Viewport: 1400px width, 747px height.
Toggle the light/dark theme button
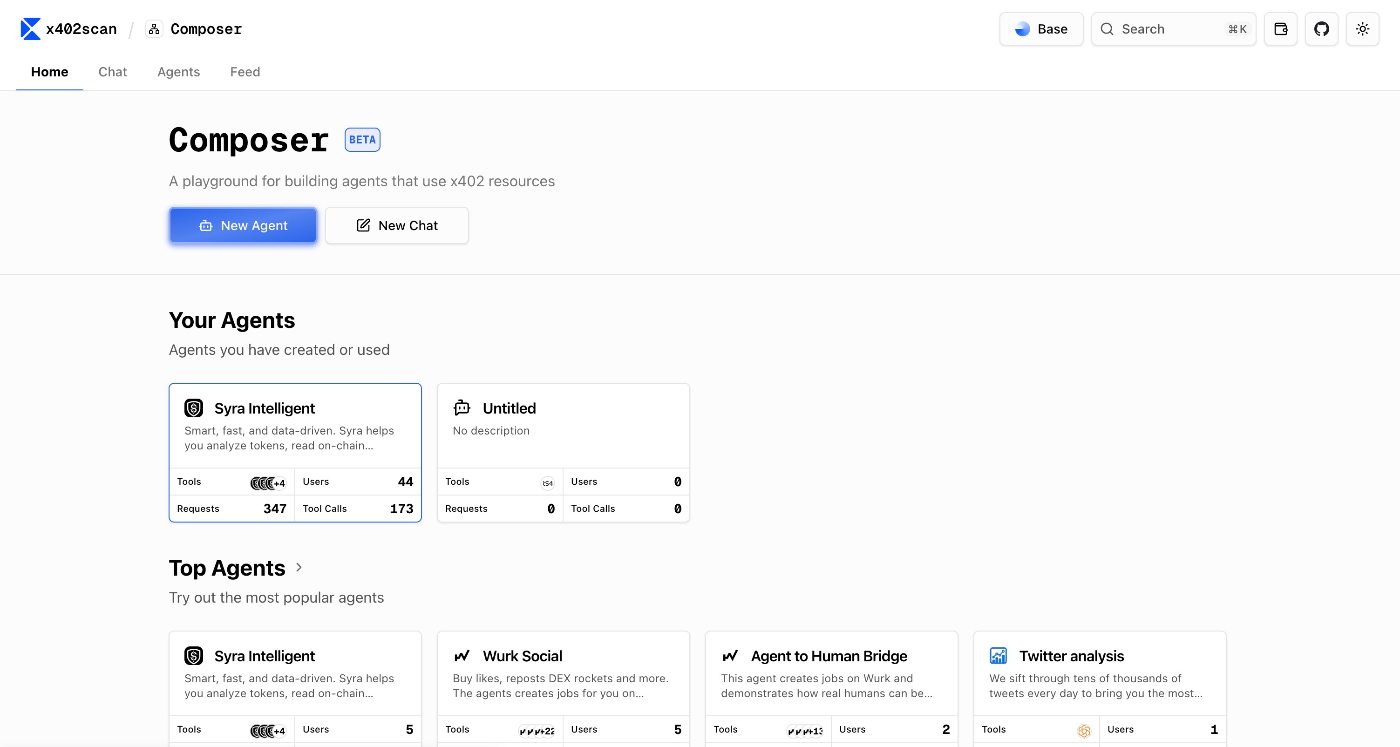[1362, 29]
